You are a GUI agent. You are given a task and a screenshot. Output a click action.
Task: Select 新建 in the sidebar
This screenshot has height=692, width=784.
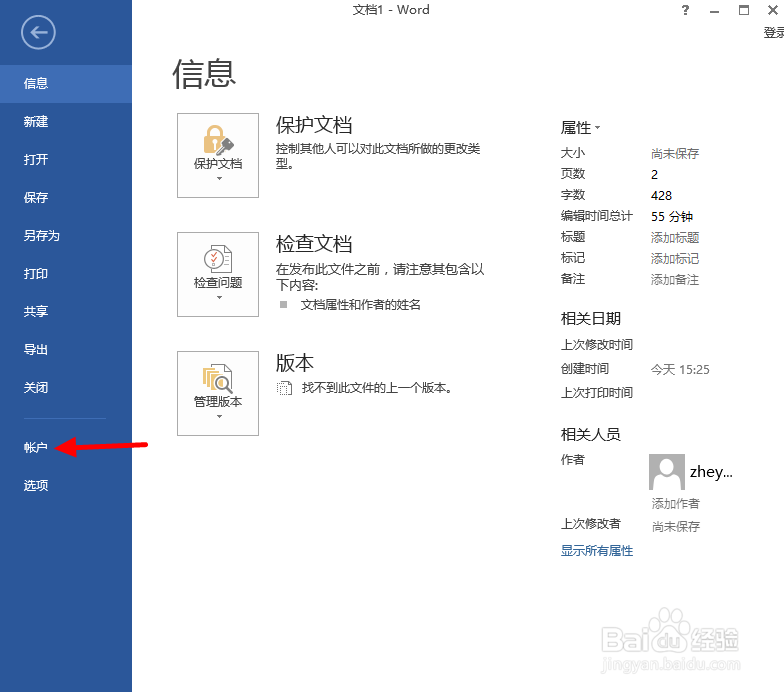(x=66, y=122)
